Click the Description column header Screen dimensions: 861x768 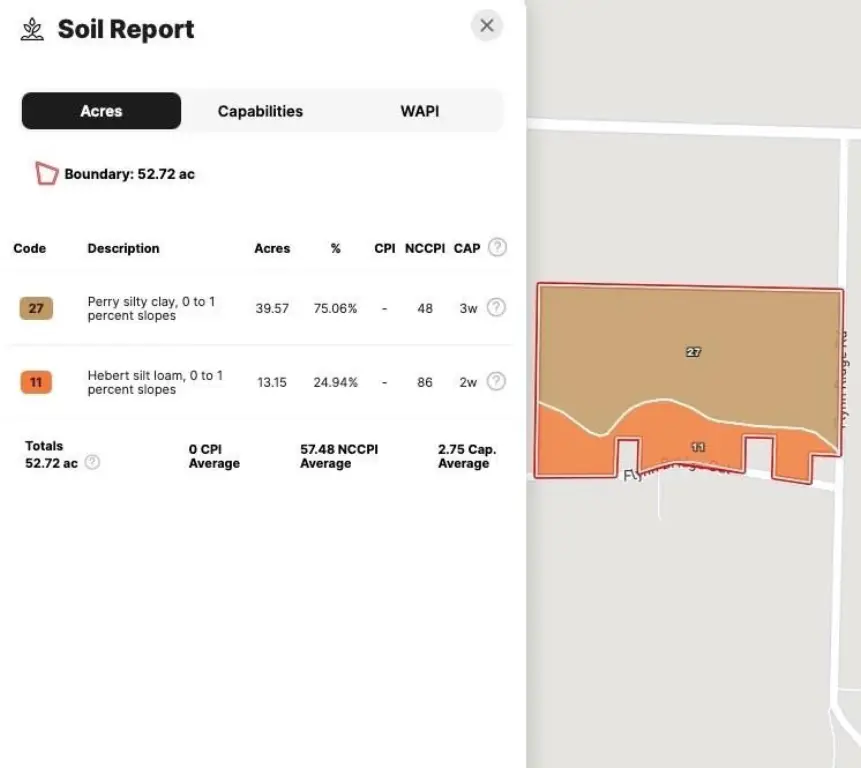coord(123,248)
